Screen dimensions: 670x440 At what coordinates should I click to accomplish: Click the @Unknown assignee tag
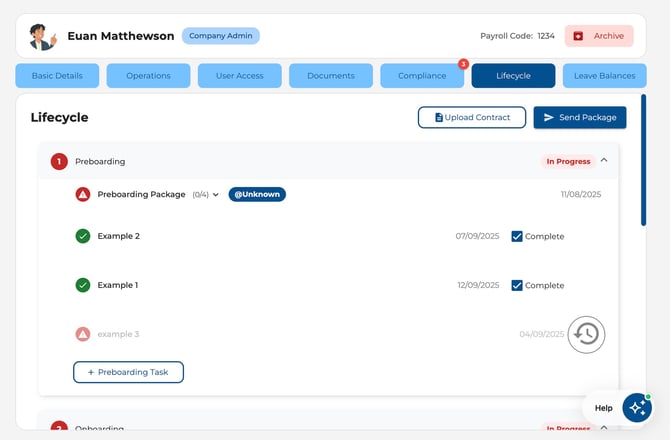[257, 194]
